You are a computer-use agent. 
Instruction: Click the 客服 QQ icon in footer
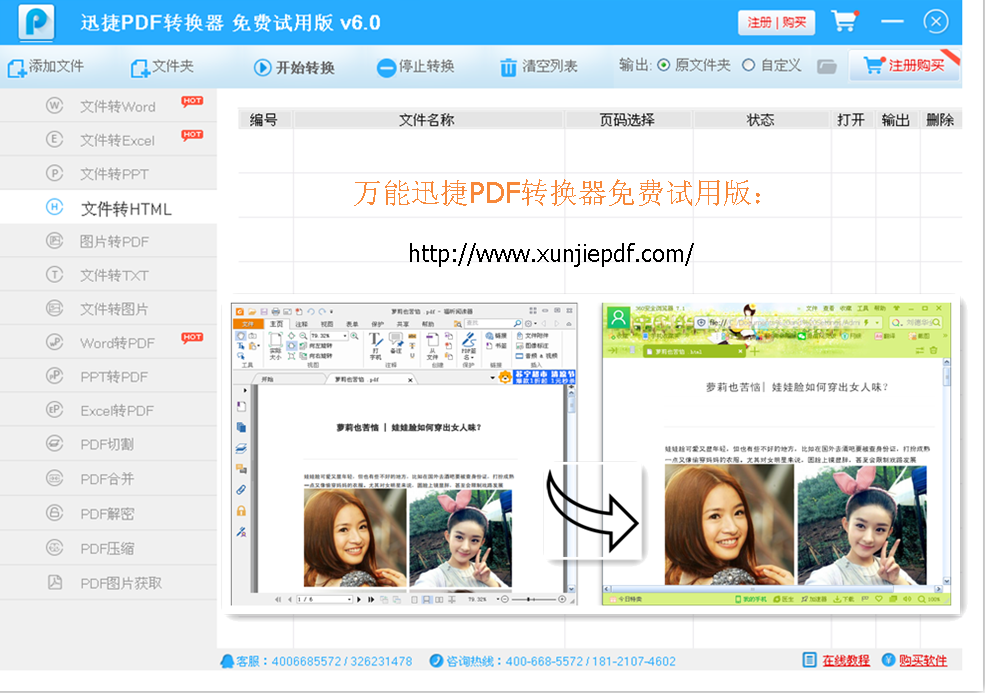click(227, 661)
